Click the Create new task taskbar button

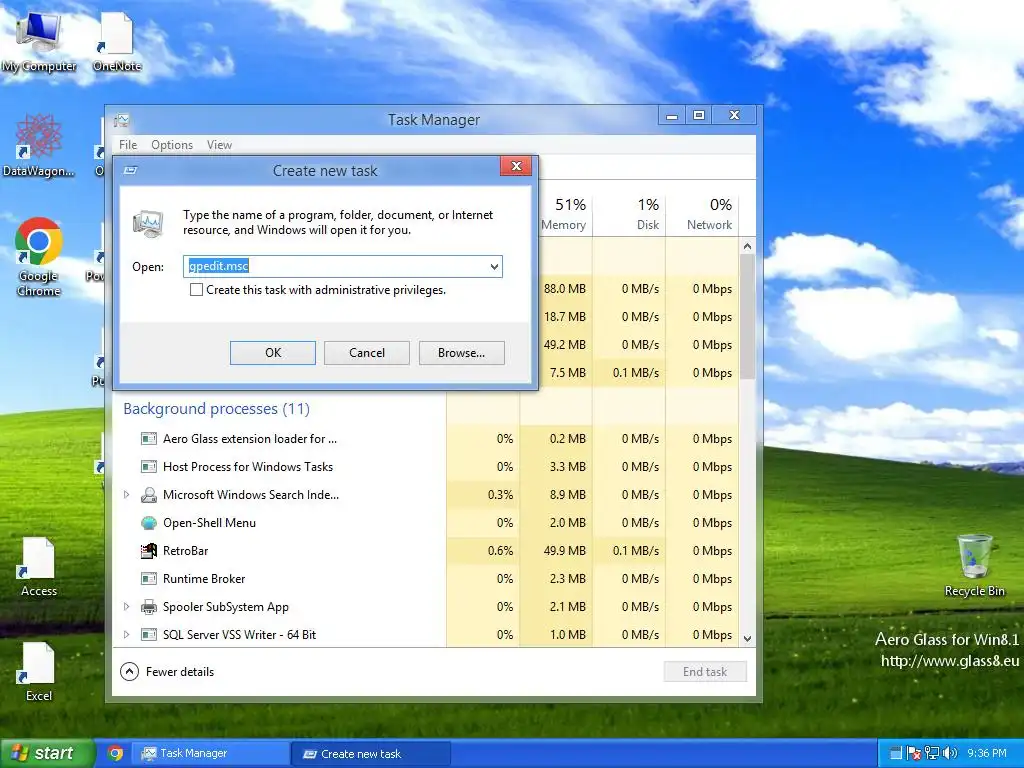coord(370,754)
